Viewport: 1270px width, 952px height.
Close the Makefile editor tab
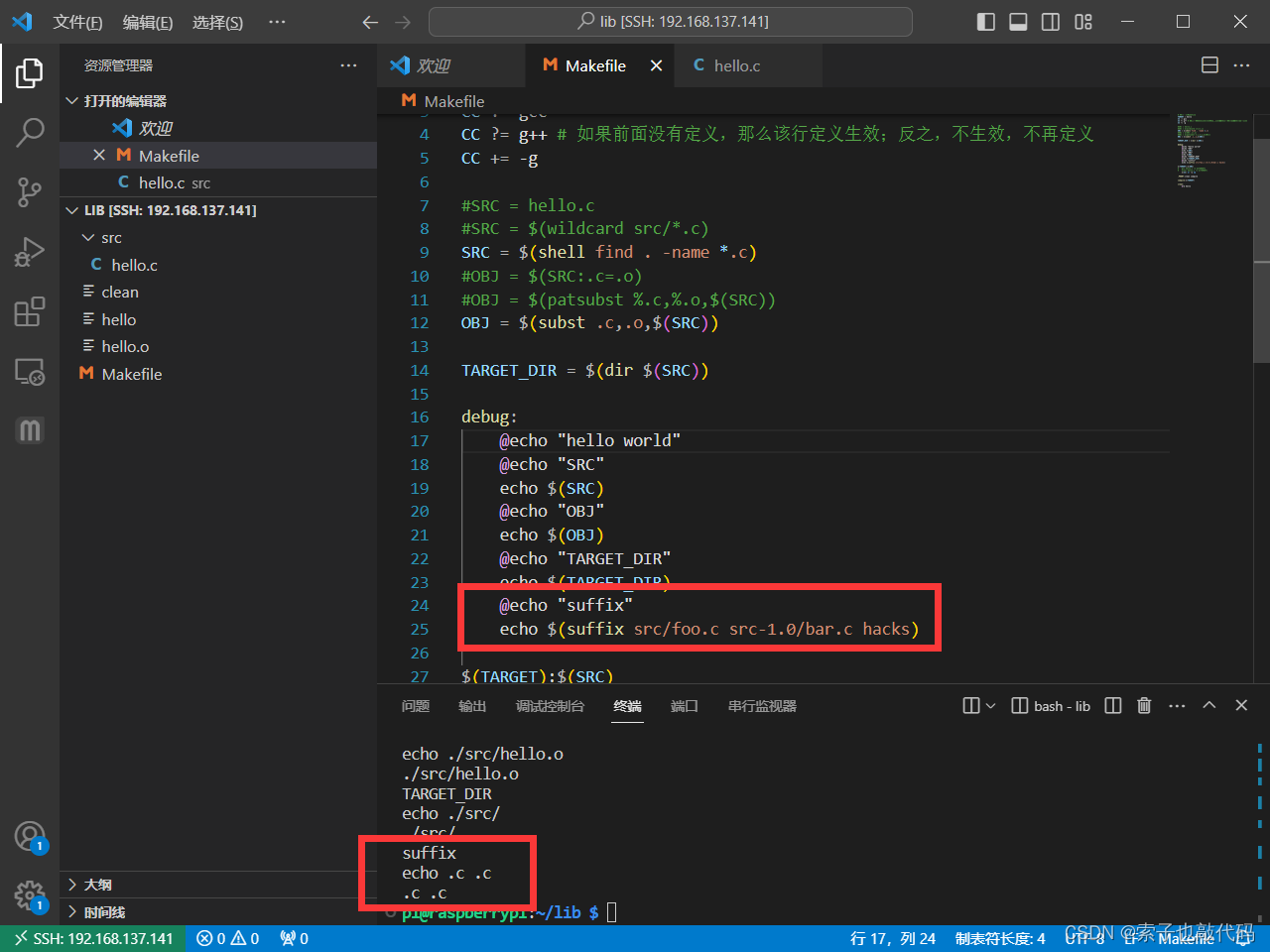(x=656, y=65)
